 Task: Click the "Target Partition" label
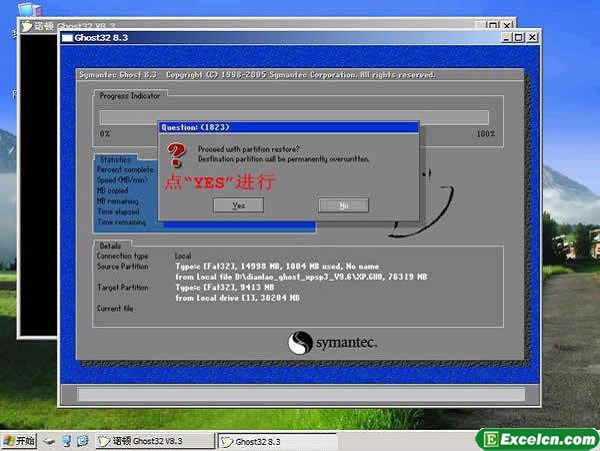122,287
